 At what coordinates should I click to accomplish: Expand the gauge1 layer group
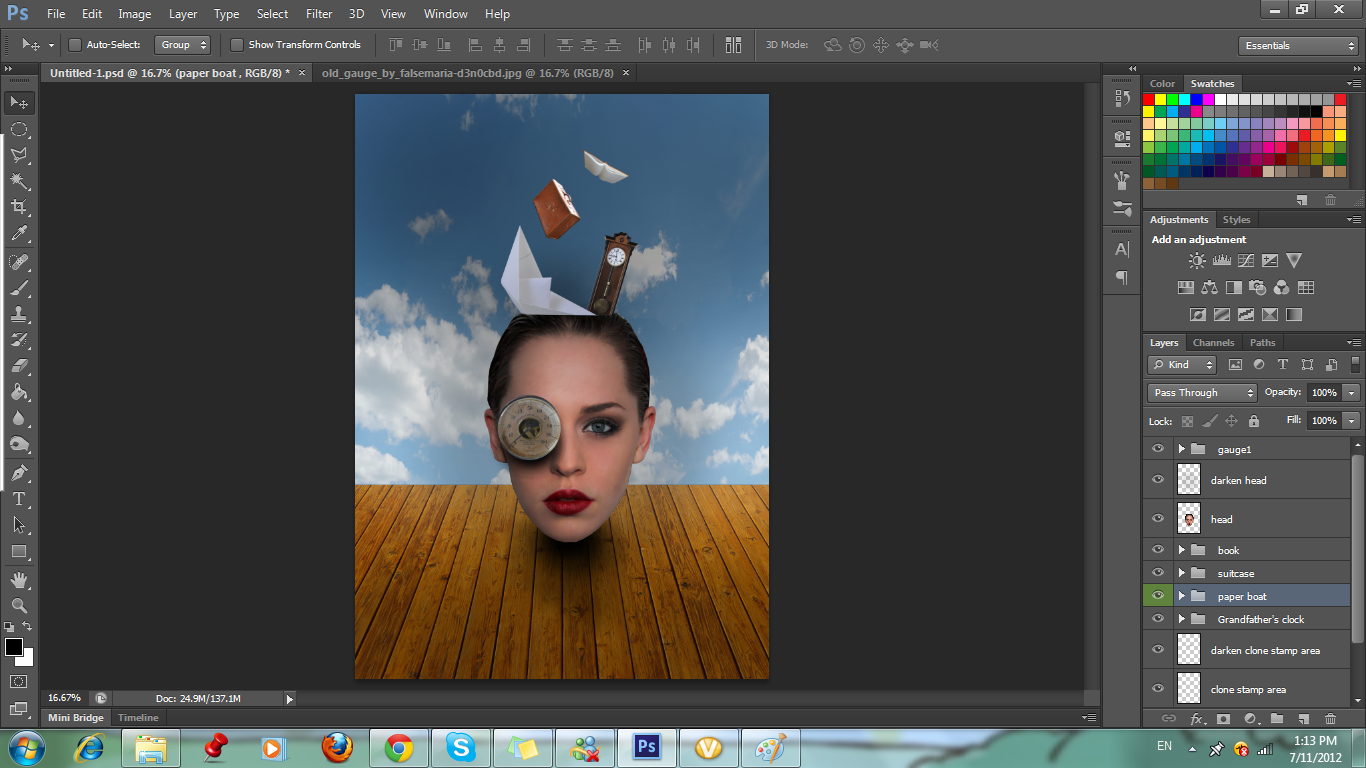[1181, 450]
